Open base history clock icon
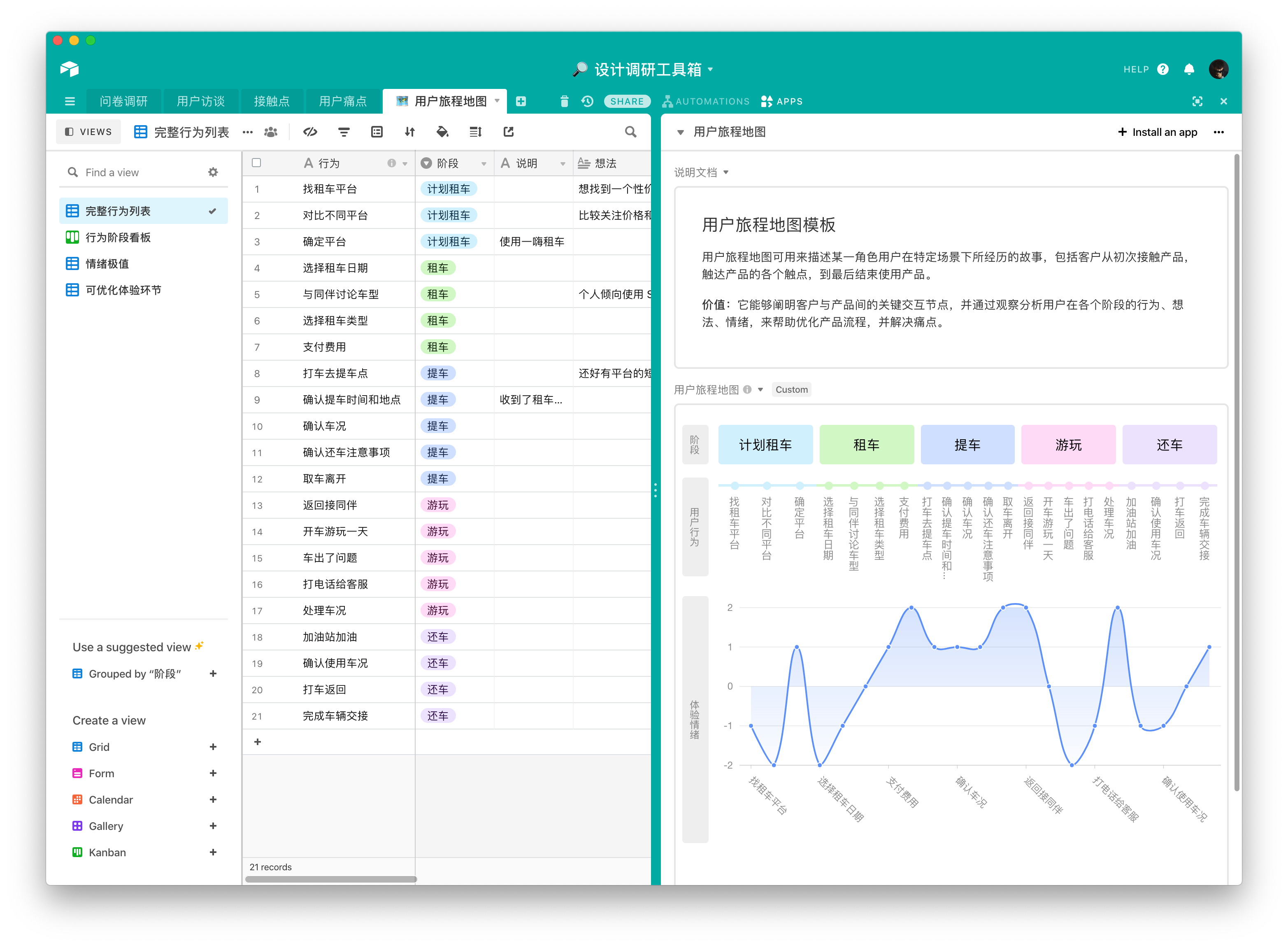Viewport: 1288px width, 946px height. coord(587,101)
